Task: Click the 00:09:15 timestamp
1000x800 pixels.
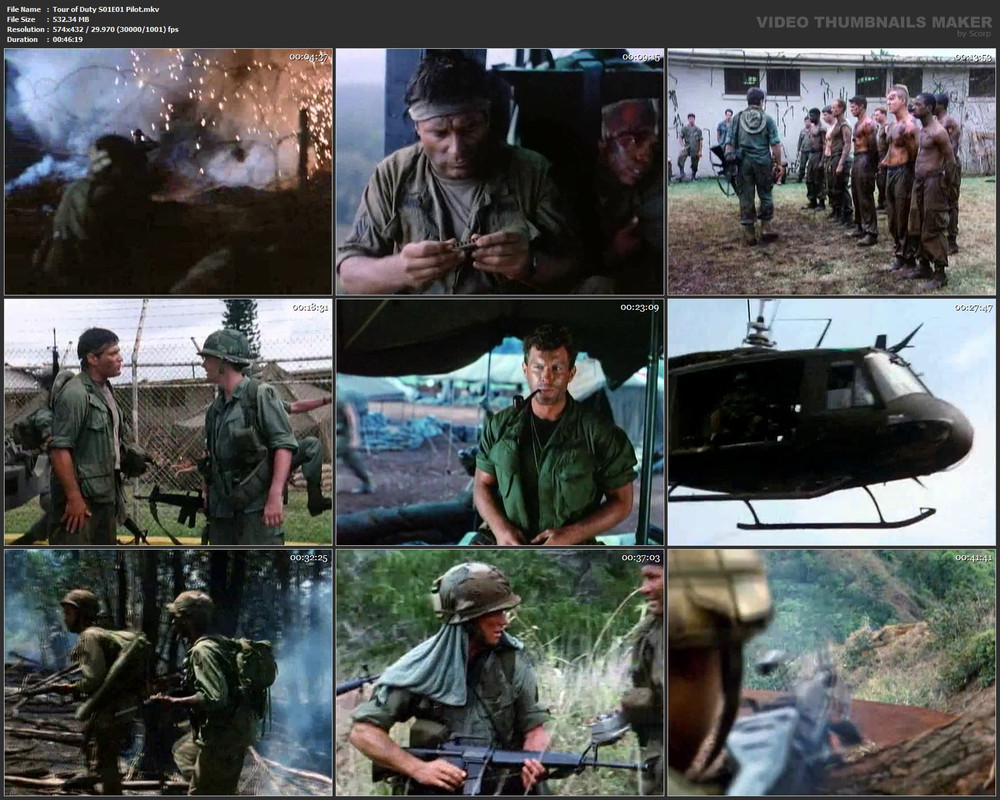Action: click(x=641, y=57)
